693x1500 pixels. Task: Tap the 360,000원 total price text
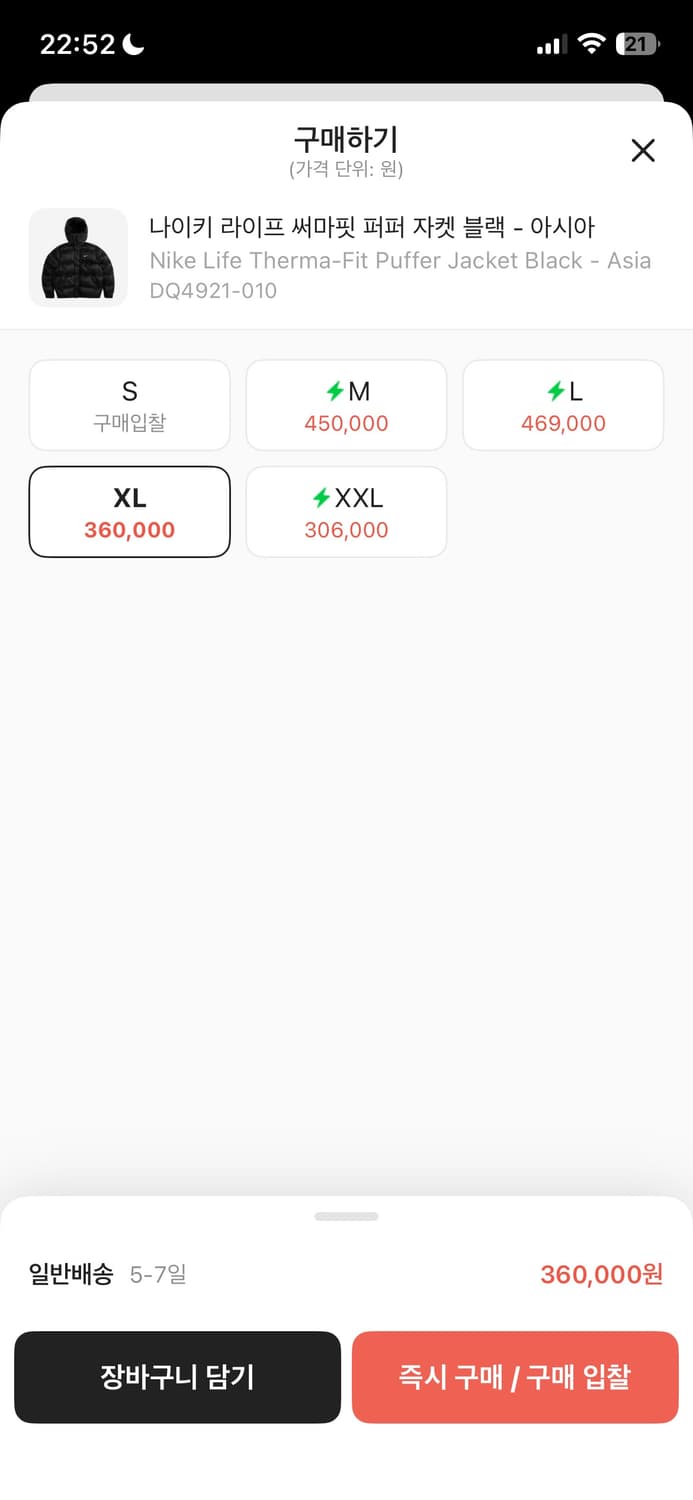[x=600, y=1274]
